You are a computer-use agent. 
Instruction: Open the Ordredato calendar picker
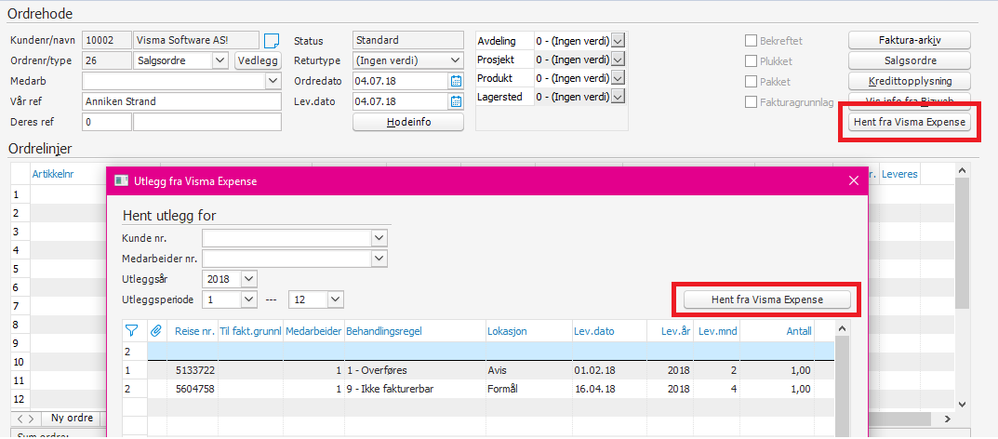pos(456,81)
